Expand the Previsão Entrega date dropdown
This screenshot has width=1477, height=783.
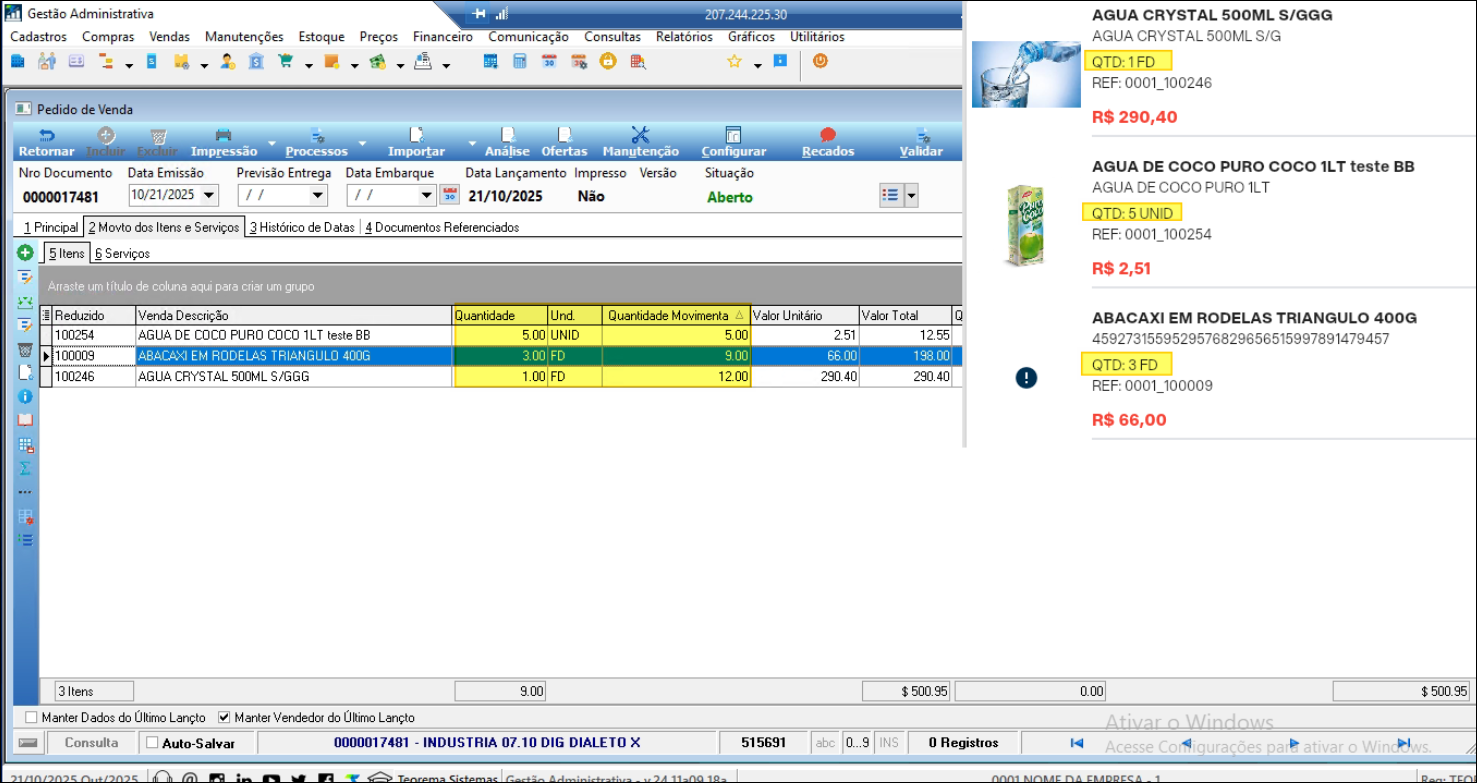click(318, 195)
